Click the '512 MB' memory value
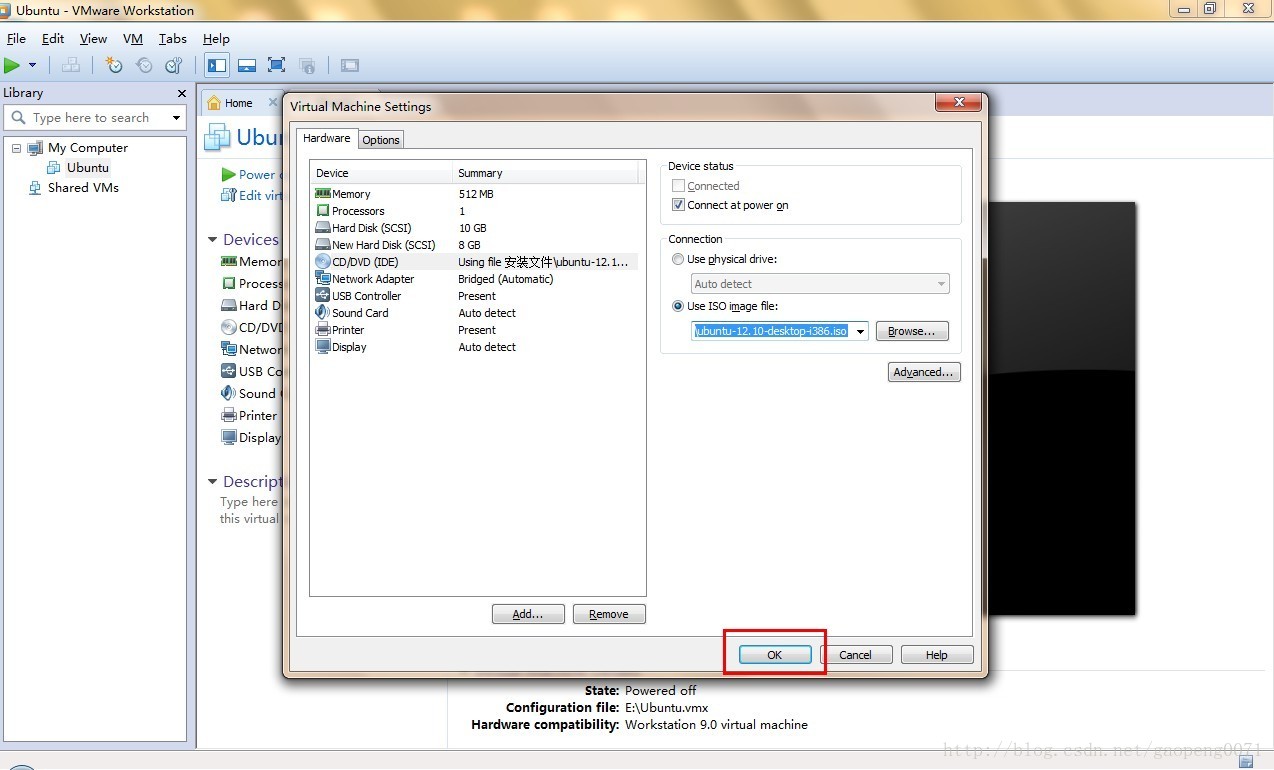This screenshot has width=1274, height=770. click(476, 194)
